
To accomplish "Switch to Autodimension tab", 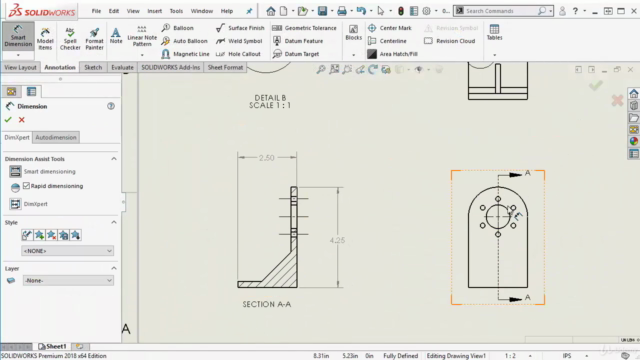I will (56, 137).
